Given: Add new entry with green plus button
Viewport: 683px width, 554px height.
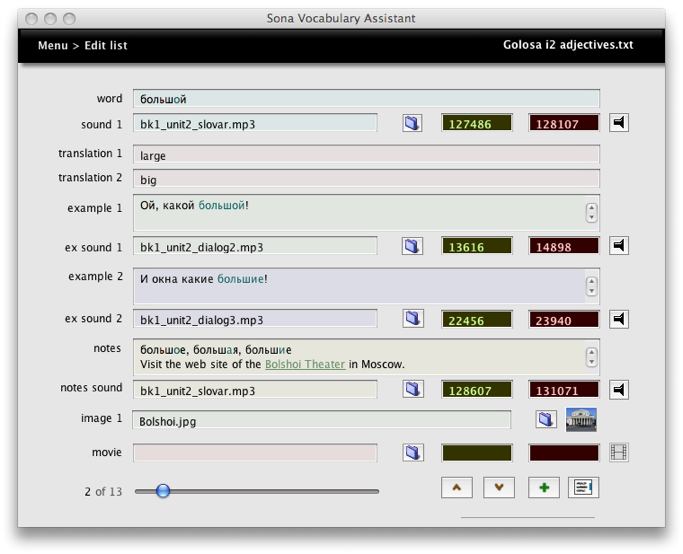Looking at the screenshot, I should click(x=543, y=488).
